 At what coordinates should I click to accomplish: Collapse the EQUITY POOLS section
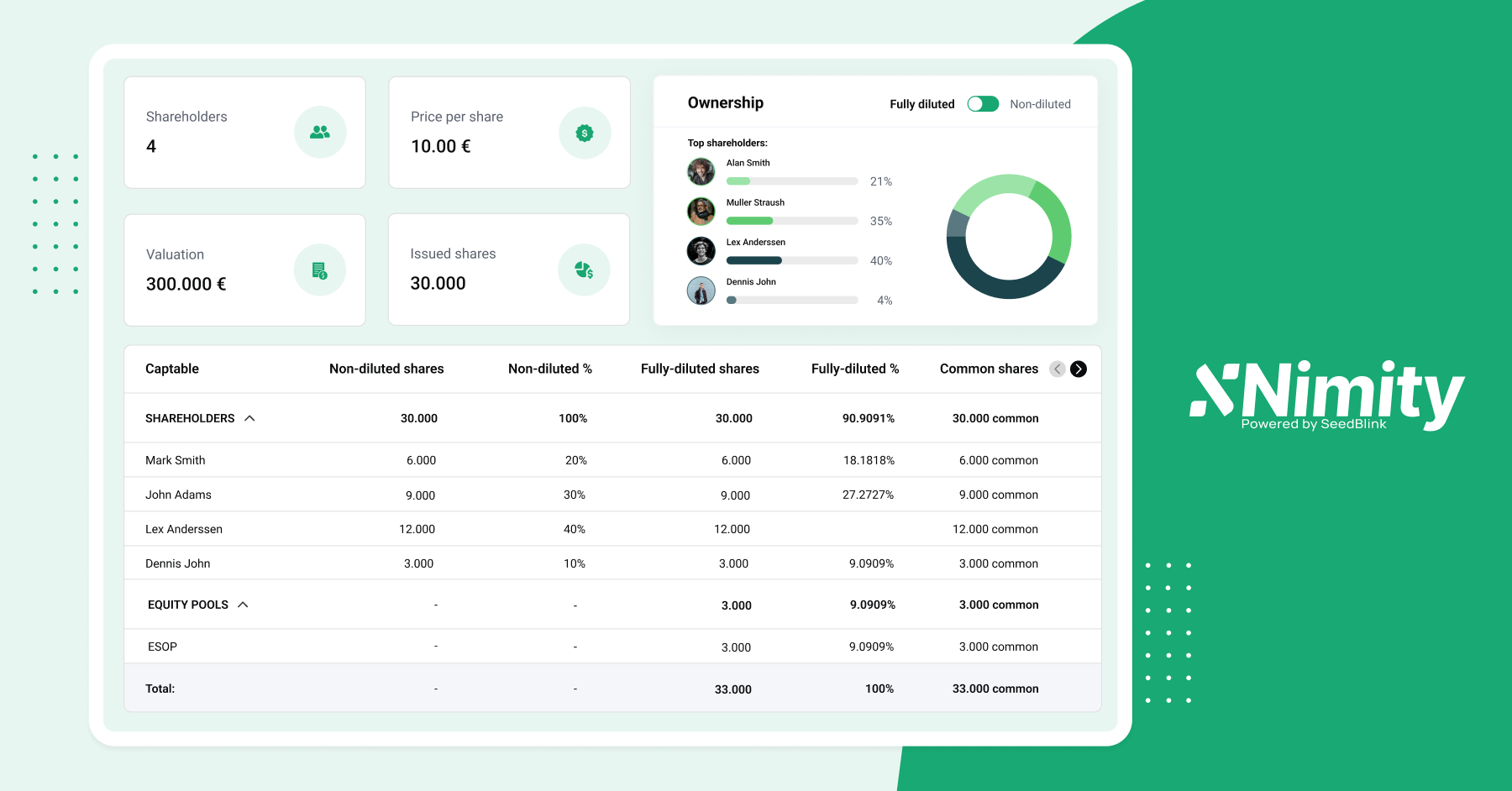point(243,605)
